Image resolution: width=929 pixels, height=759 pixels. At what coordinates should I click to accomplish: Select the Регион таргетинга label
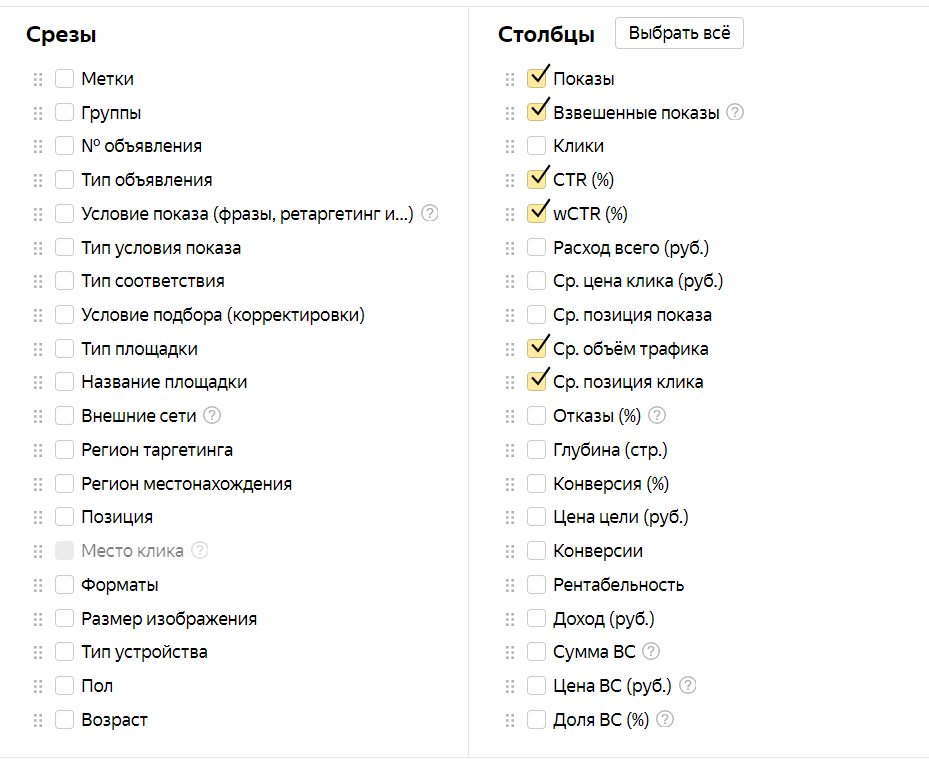pyautogui.click(x=157, y=450)
